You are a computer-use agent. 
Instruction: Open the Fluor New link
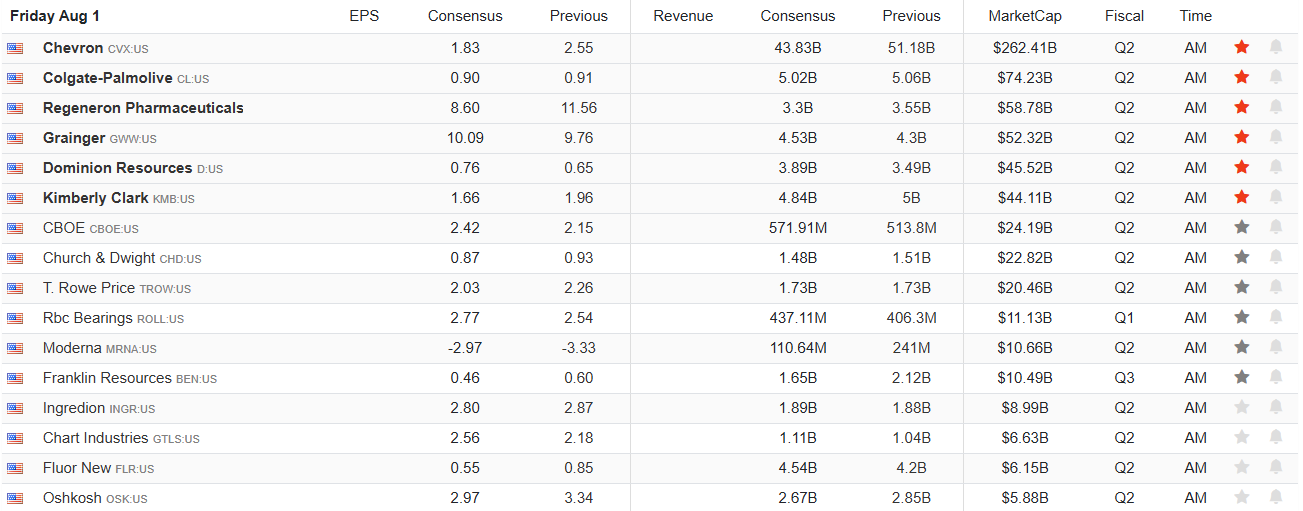pos(77,468)
